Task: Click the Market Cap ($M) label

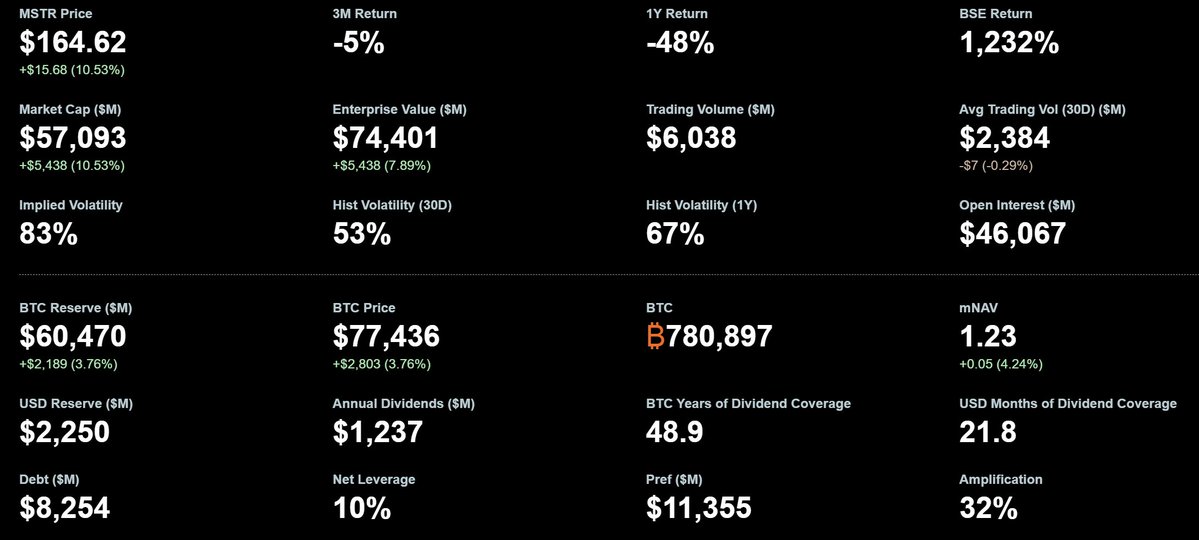Action: [x=70, y=109]
